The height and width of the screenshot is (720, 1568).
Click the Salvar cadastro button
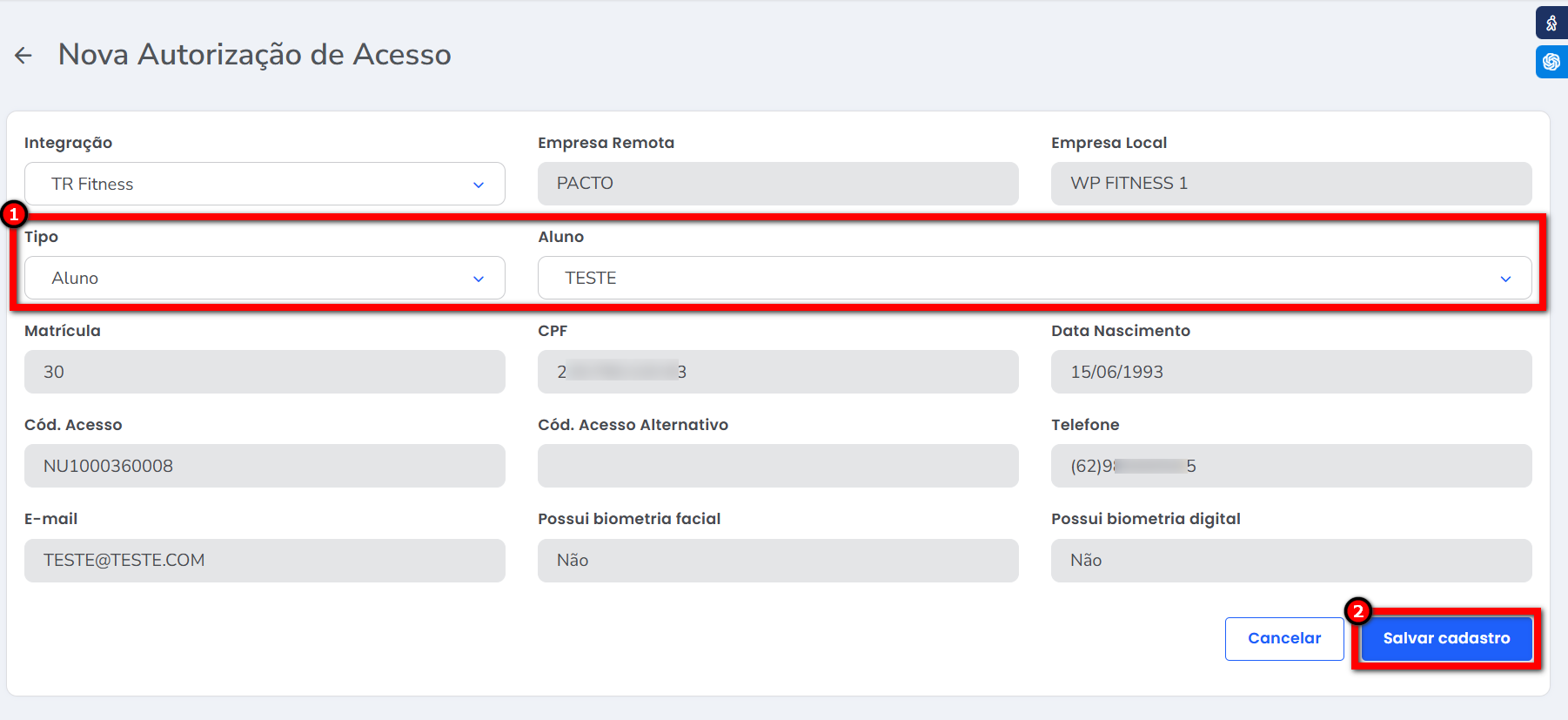pyautogui.click(x=1446, y=638)
